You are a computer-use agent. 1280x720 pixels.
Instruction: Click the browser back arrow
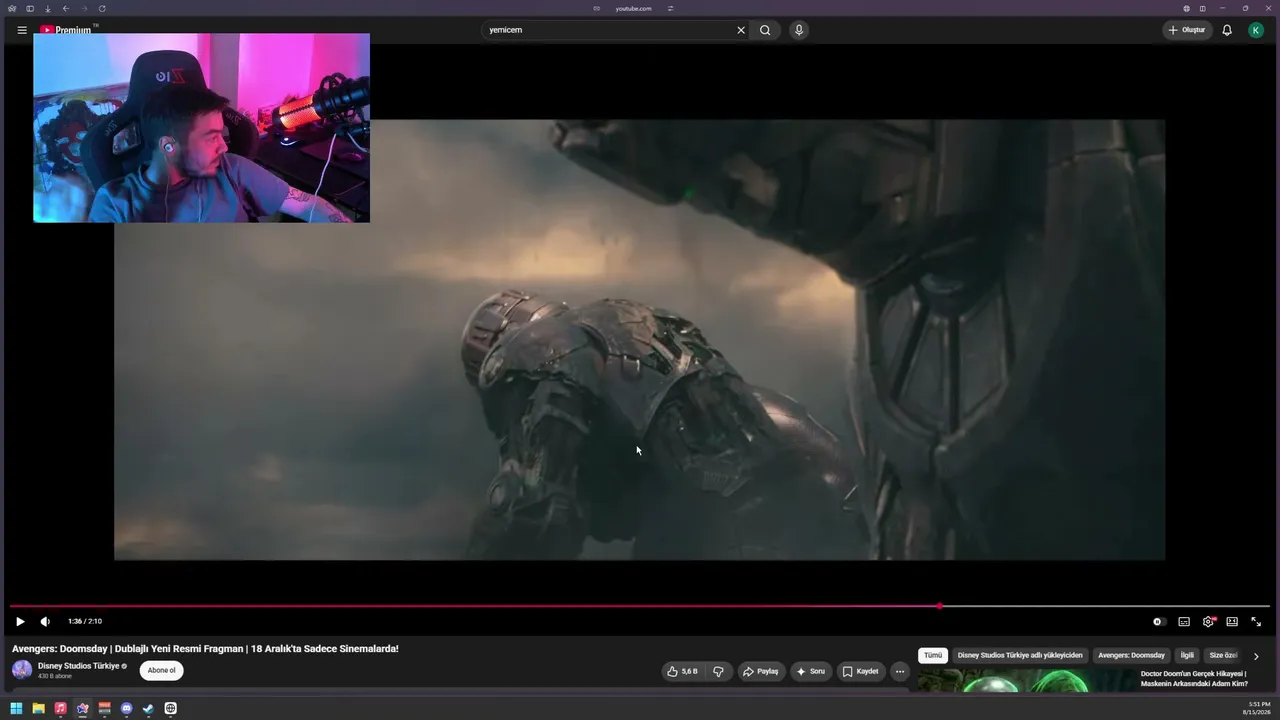(x=66, y=8)
